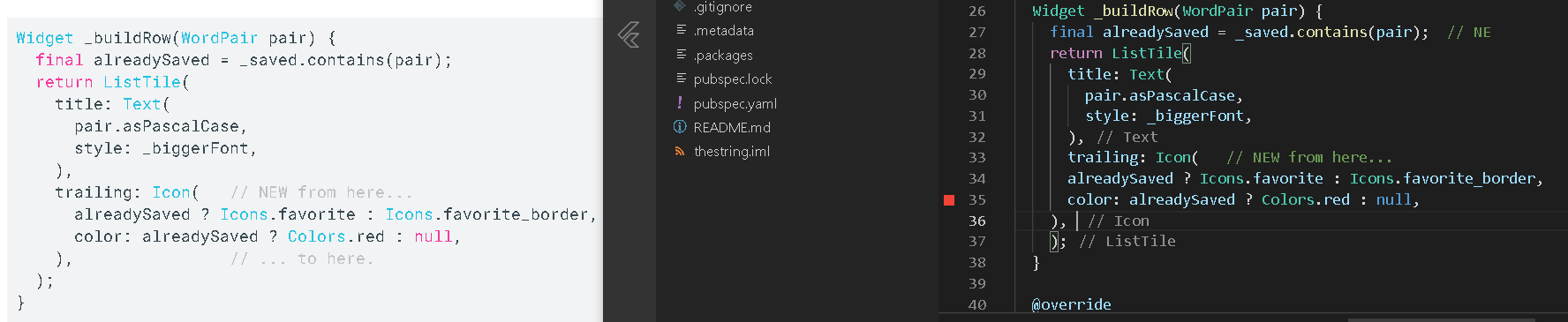Place cursor after Icons.favorite_border on line 34

pyautogui.click(x=1535, y=178)
